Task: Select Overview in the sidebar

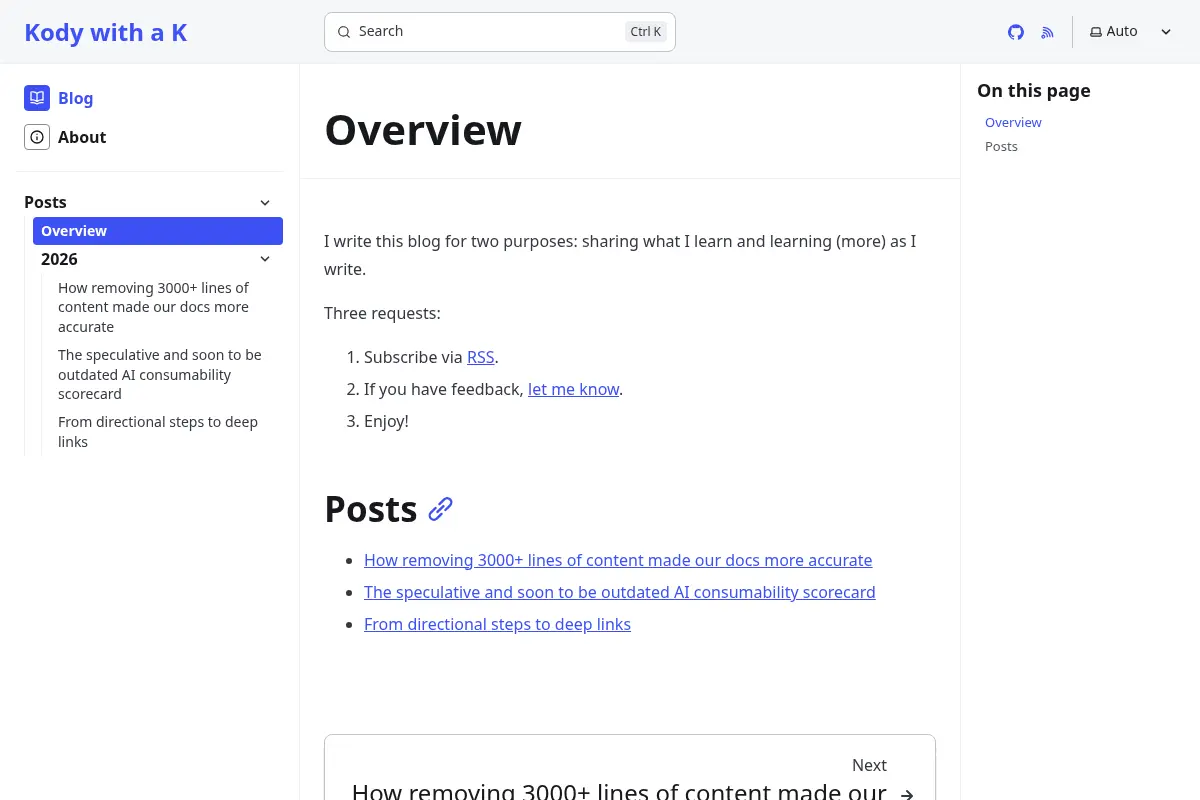Action: 158,231
